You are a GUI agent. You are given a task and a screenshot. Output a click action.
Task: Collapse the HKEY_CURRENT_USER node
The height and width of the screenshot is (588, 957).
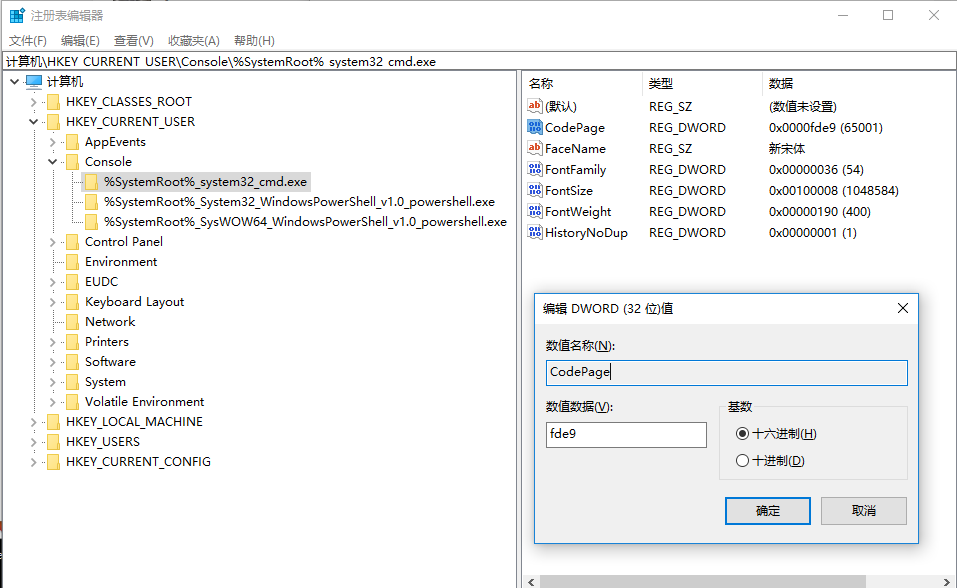(x=34, y=122)
